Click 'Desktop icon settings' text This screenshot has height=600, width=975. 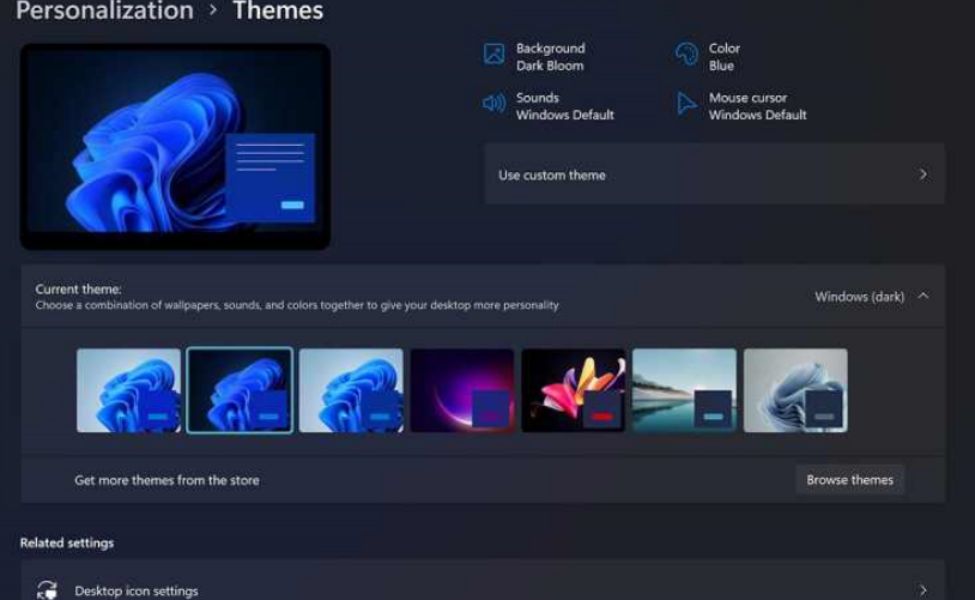click(136, 590)
